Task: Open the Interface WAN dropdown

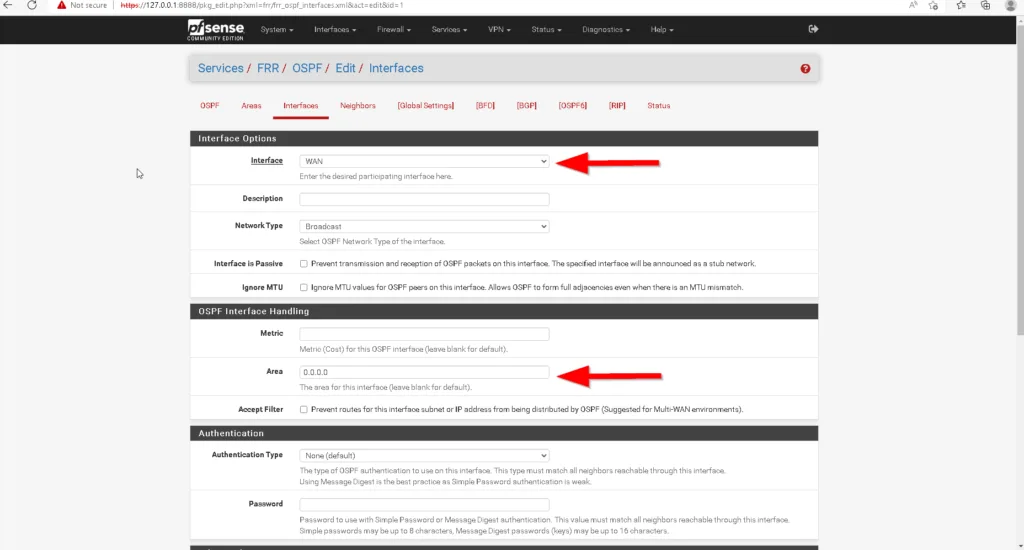Action: point(424,161)
